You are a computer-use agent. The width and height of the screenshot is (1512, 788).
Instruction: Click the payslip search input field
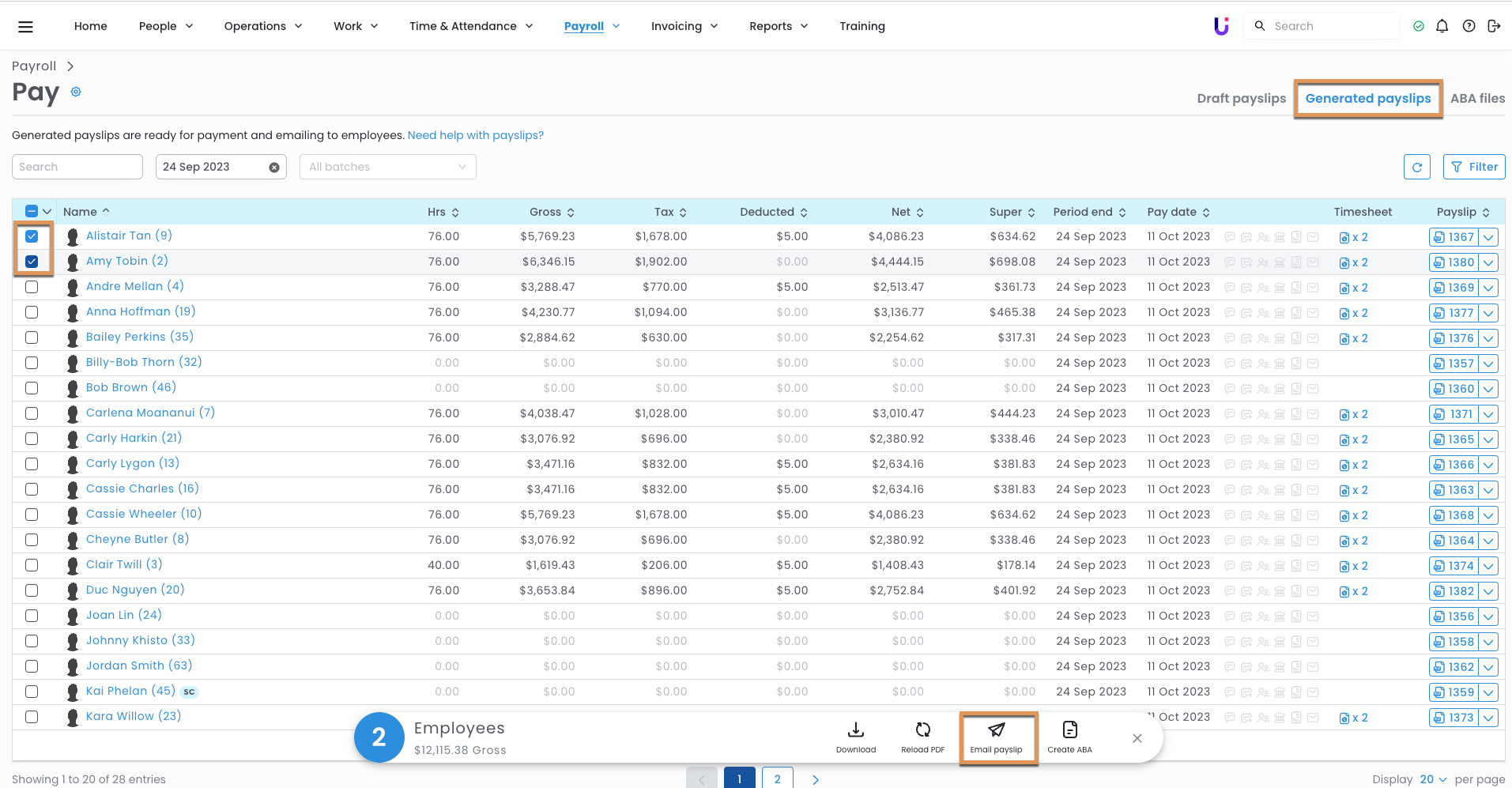(x=77, y=167)
